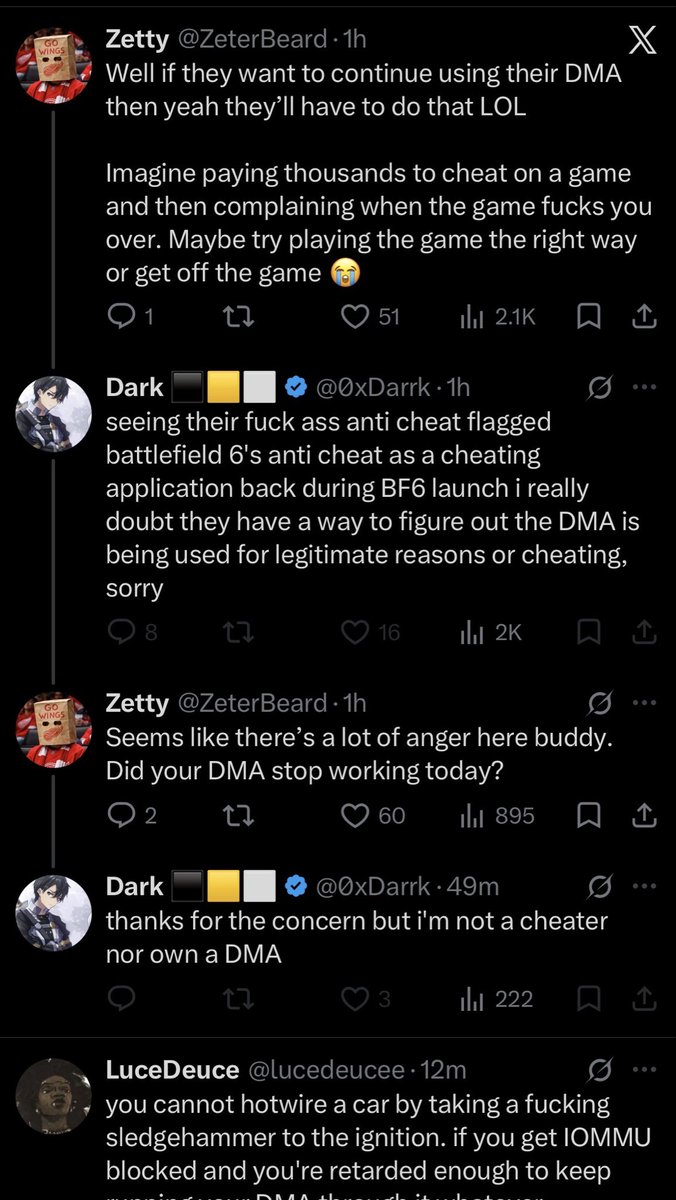
Task: Open the LuceDeuce display name
Action: (172, 1070)
